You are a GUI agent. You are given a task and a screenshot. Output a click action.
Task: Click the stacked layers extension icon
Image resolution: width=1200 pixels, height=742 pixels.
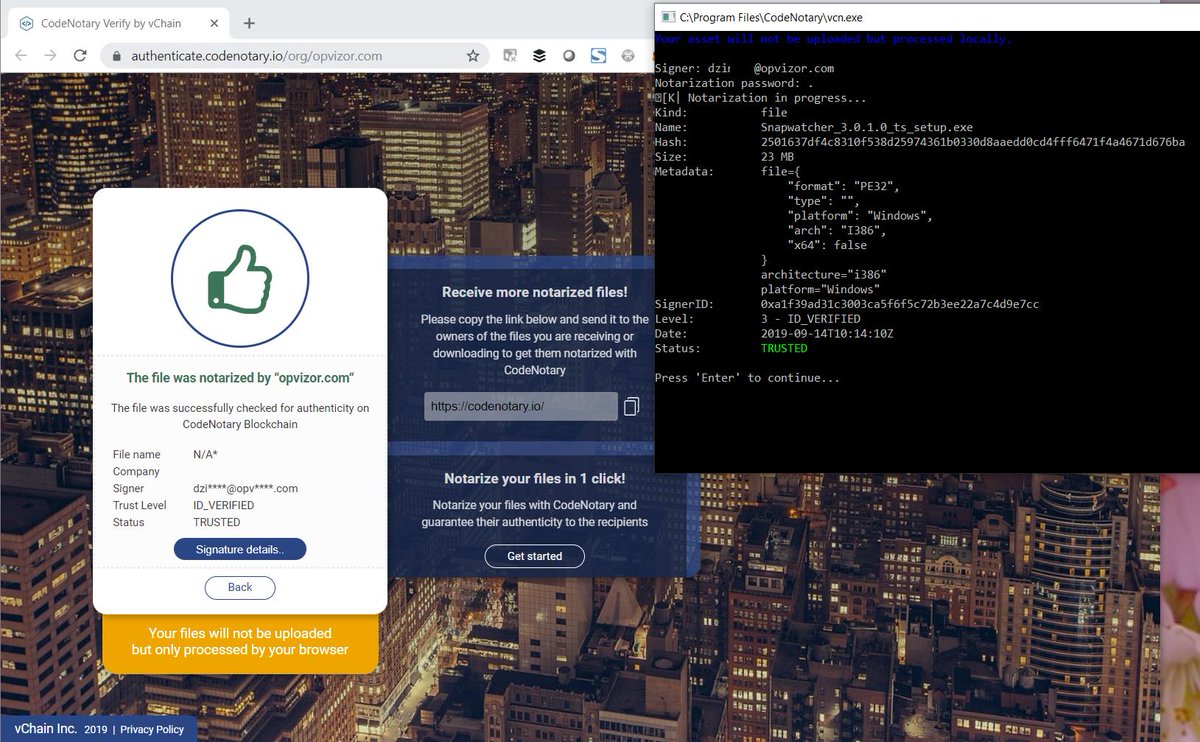pos(539,56)
